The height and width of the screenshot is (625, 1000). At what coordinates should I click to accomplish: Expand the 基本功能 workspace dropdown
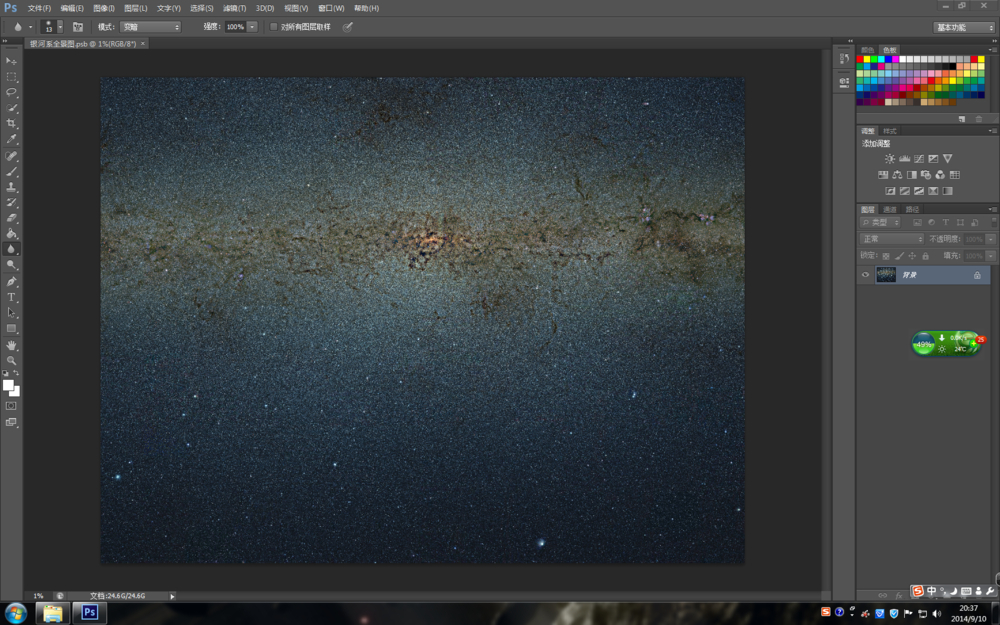(964, 27)
